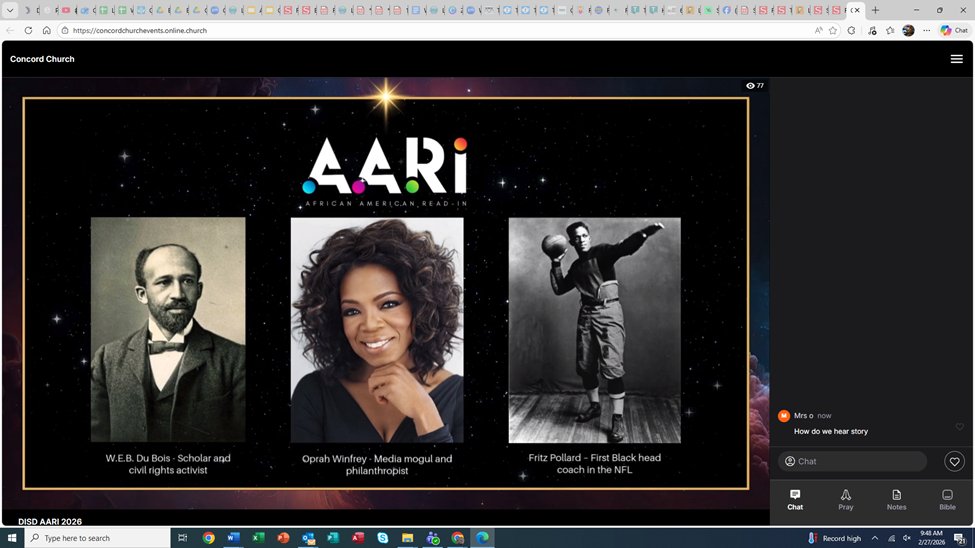
Task: Open Access from taskbar
Action: (358, 537)
